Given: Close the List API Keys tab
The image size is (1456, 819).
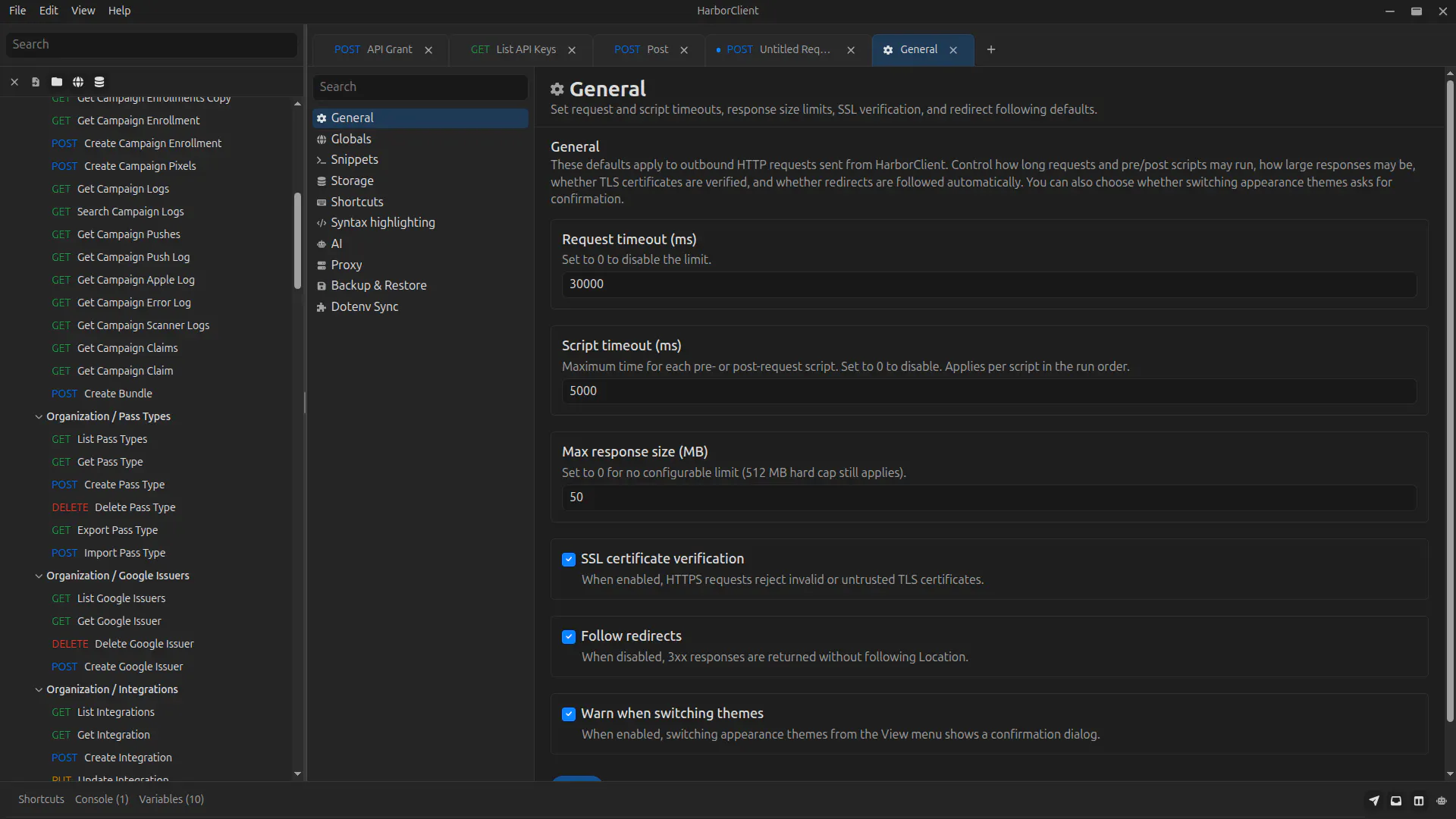Looking at the screenshot, I should [x=572, y=50].
